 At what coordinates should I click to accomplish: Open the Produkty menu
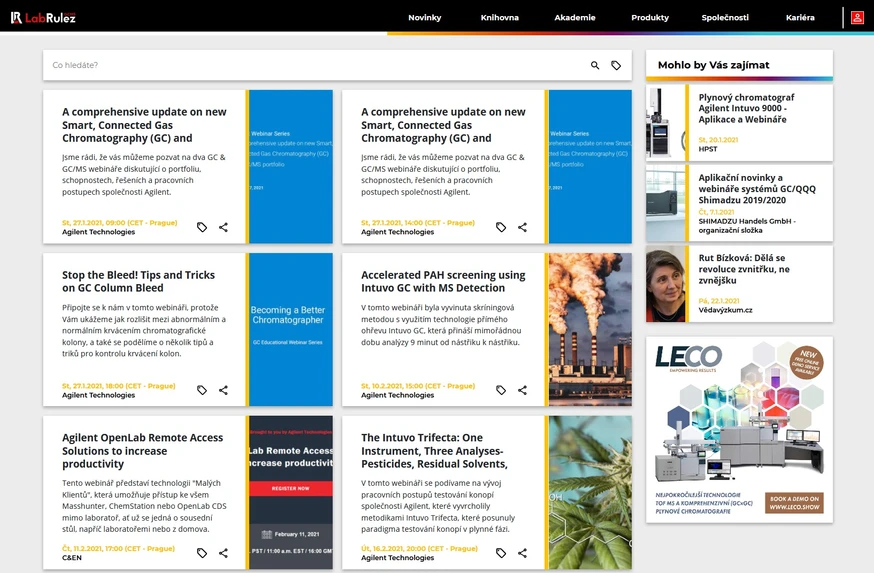(x=650, y=17)
